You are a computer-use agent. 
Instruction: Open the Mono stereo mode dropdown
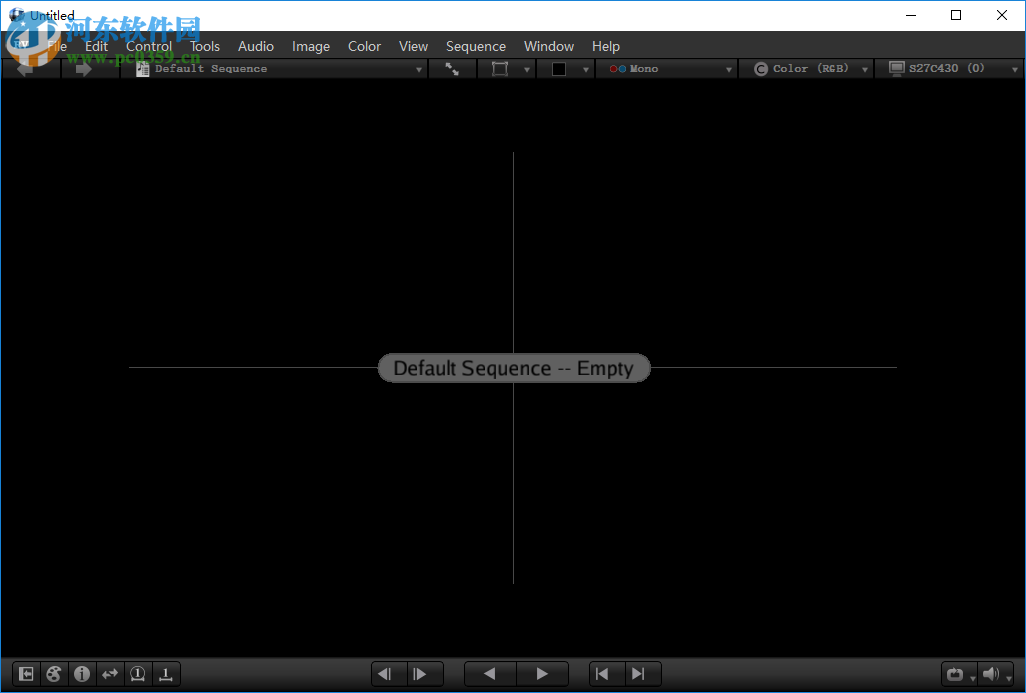[x=666, y=69]
